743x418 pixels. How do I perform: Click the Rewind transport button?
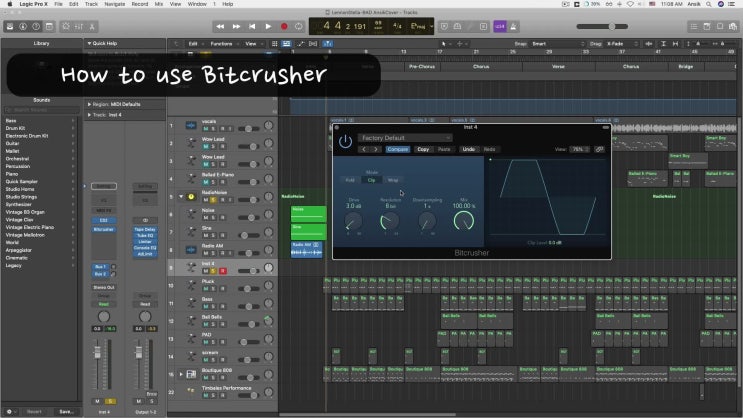tap(220, 27)
